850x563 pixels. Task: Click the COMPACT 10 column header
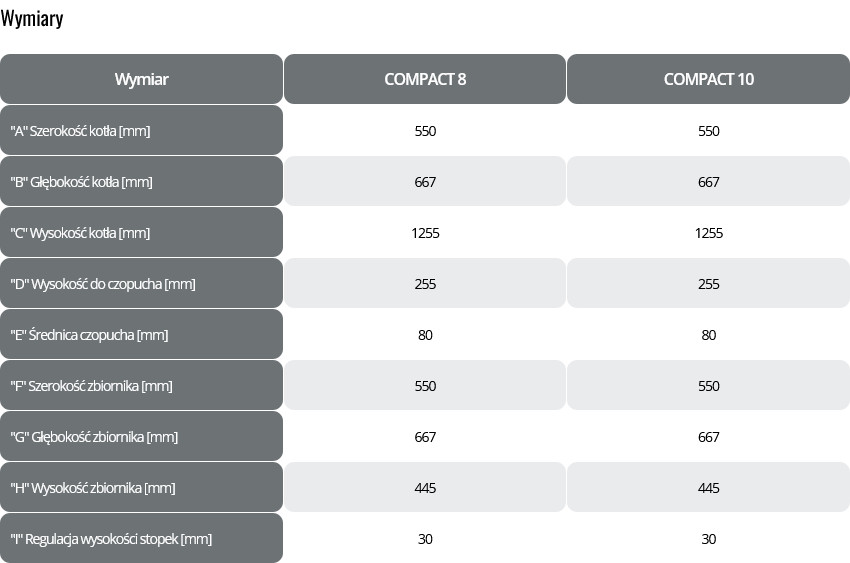pos(708,80)
